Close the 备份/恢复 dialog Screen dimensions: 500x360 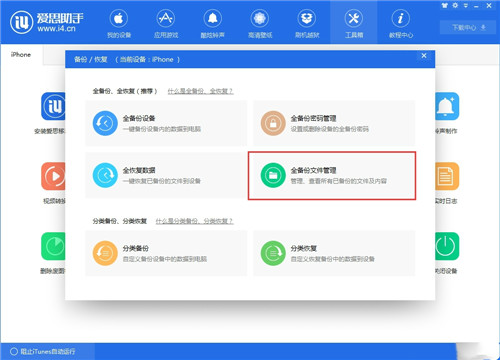pos(424,56)
